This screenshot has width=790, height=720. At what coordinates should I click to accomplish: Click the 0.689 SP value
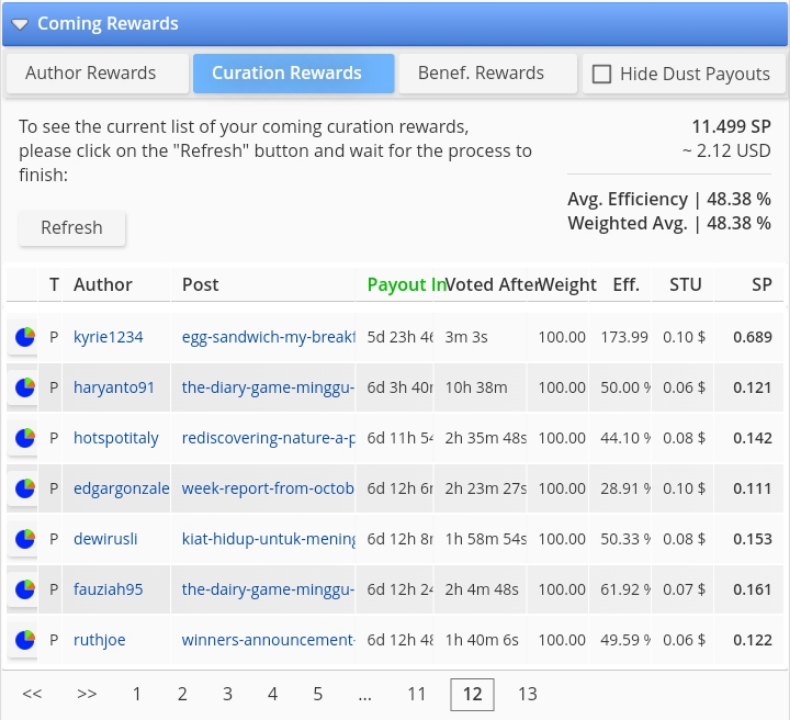(x=752, y=337)
